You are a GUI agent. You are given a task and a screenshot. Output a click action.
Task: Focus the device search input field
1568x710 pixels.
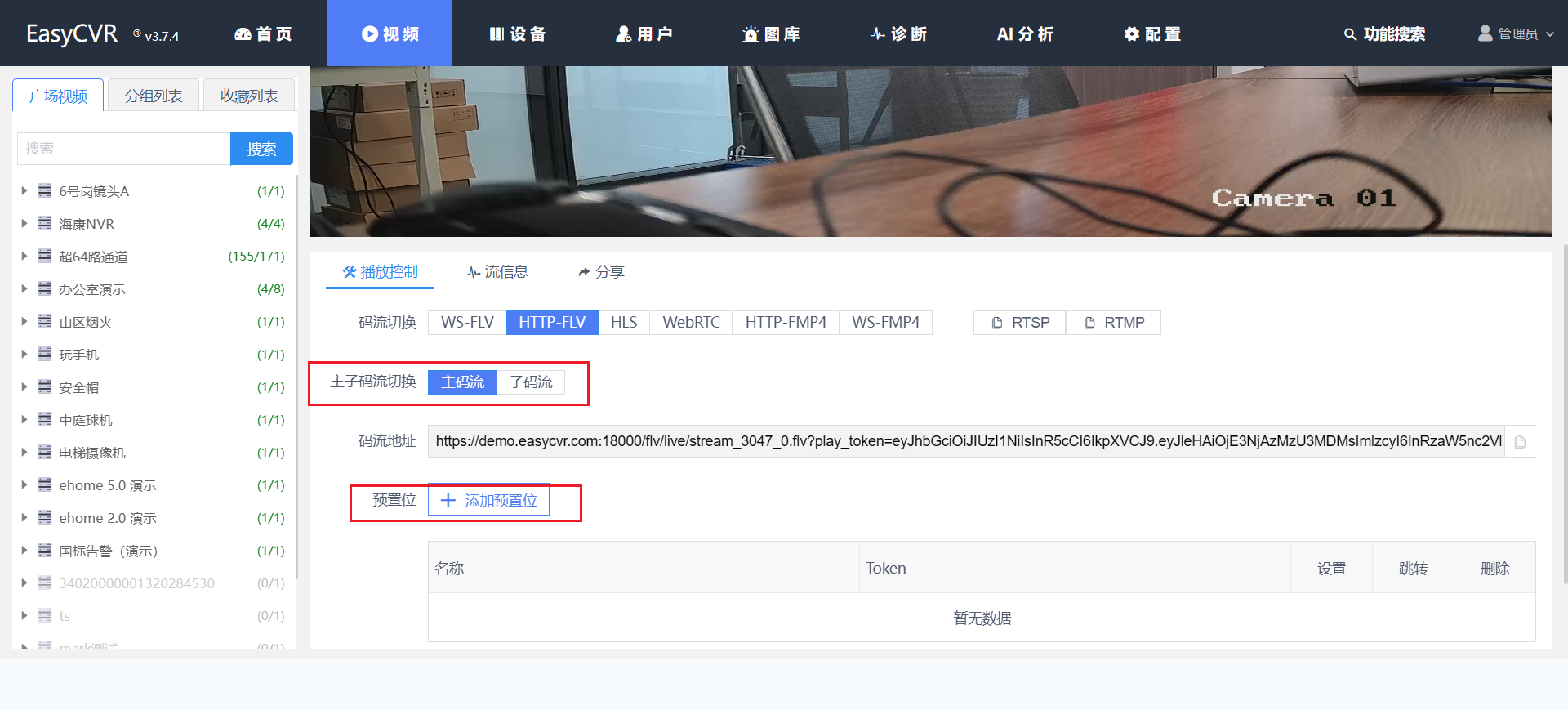pyautogui.click(x=123, y=149)
